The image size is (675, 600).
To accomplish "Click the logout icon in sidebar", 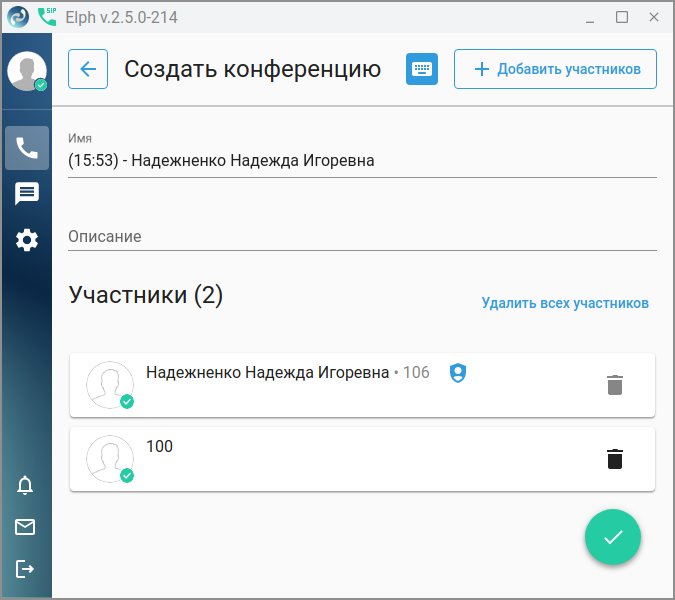I will pyautogui.click(x=25, y=569).
